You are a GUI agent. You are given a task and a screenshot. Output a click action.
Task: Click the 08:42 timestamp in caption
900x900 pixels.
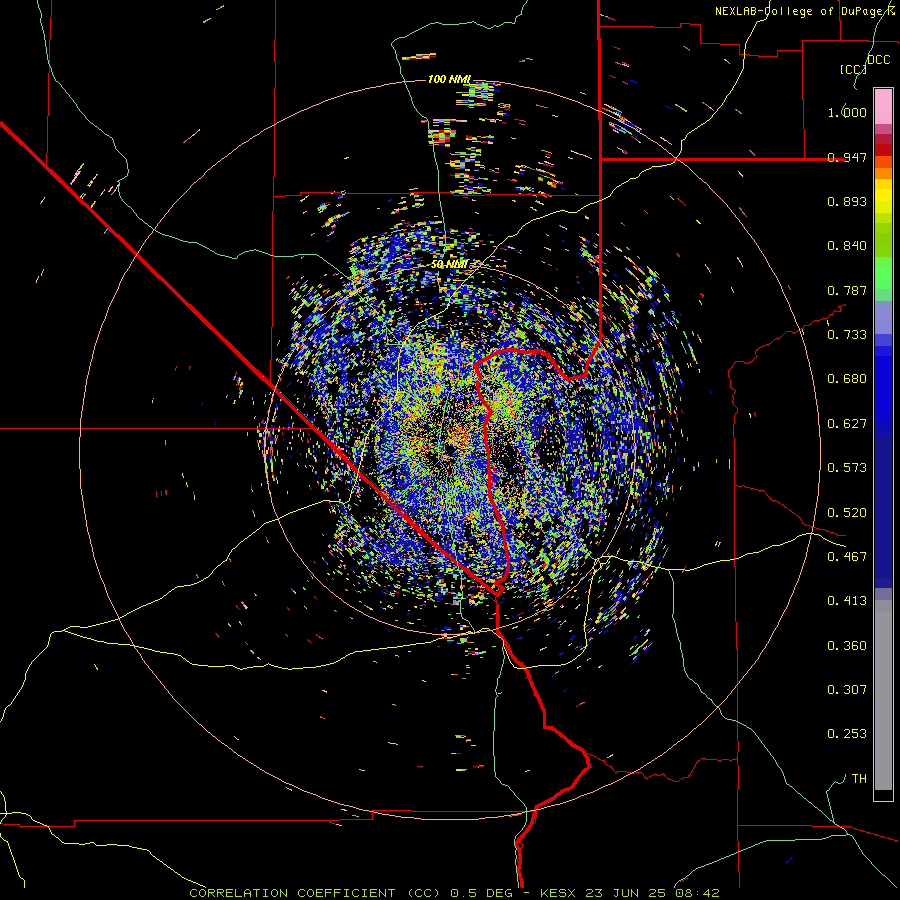click(x=696, y=893)
